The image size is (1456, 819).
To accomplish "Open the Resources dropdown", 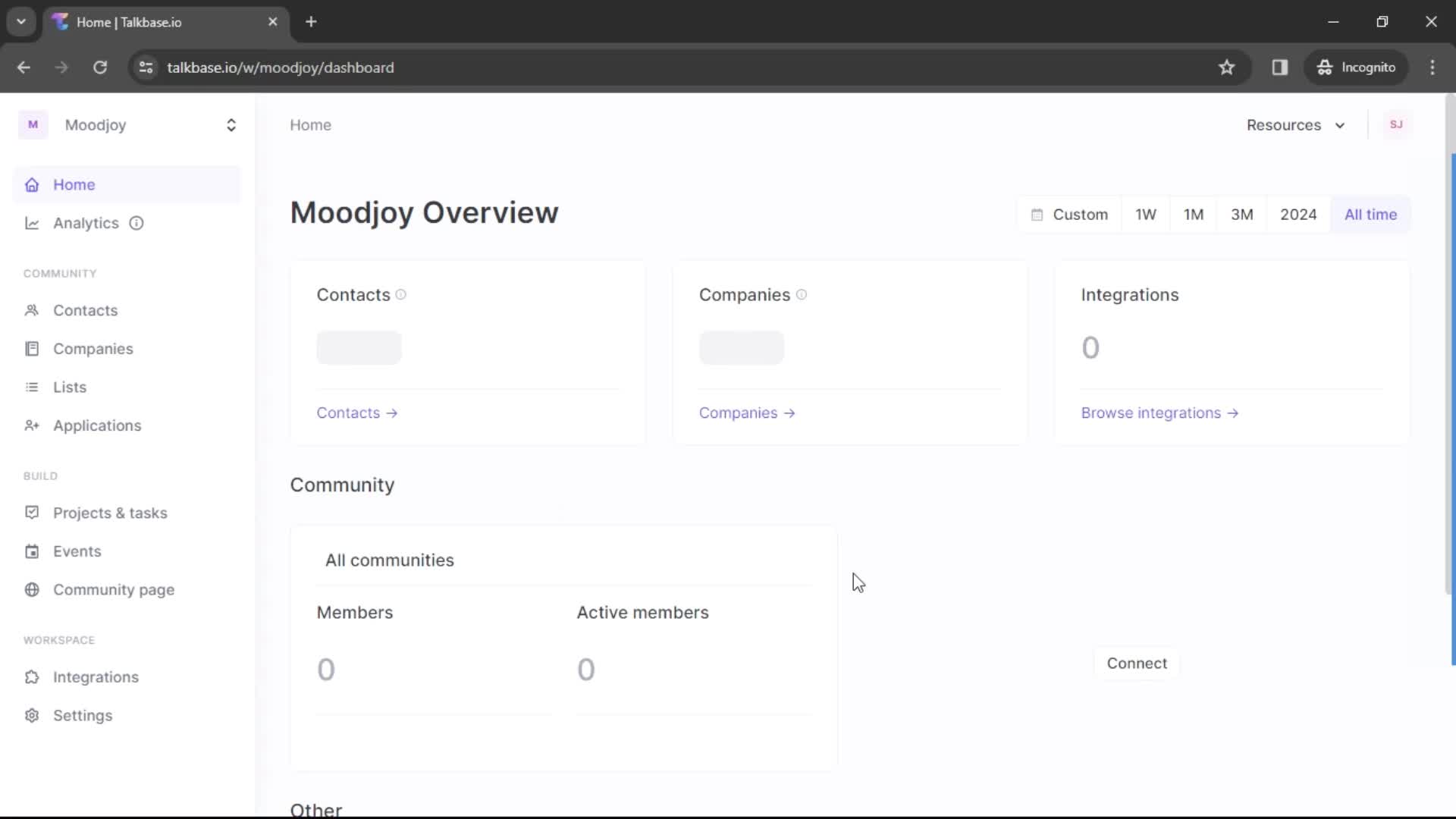I will 1295,125.
